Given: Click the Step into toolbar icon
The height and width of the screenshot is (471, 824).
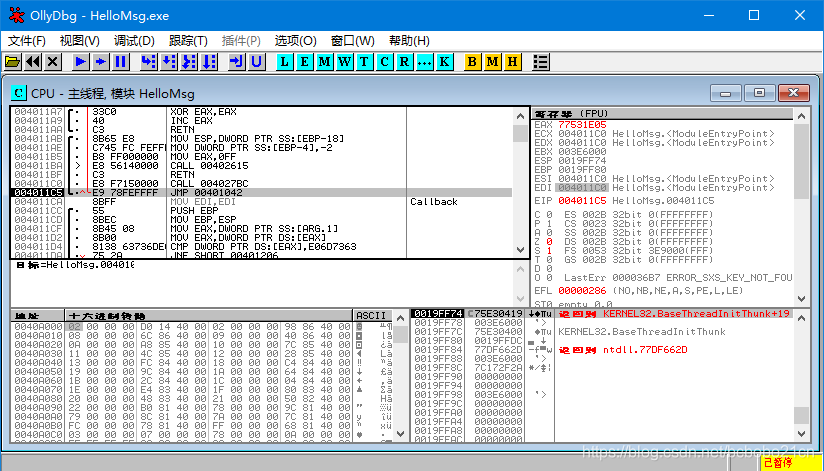Looking at the screenshot, I should tap(149, 62).
